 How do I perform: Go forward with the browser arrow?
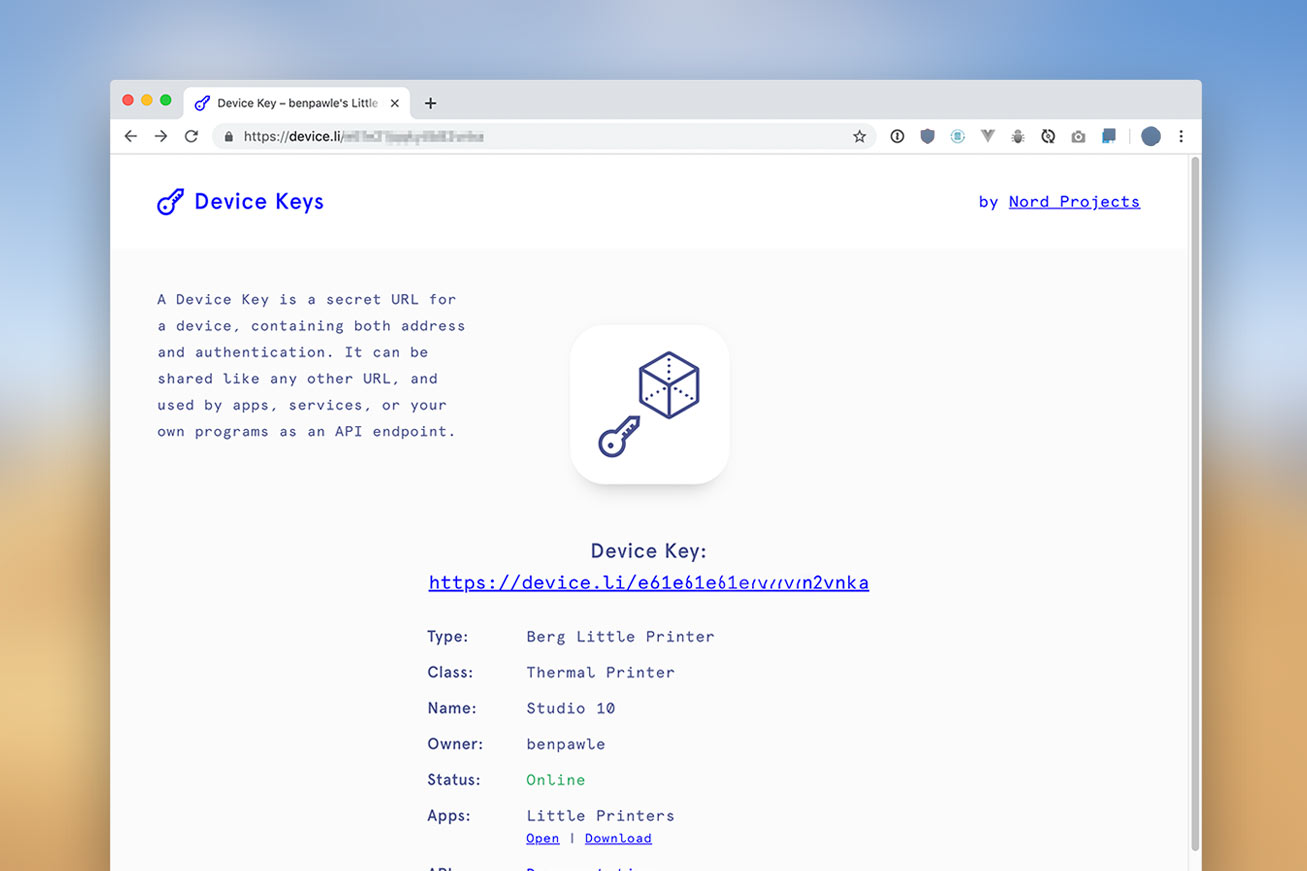[x=161, y=136]
